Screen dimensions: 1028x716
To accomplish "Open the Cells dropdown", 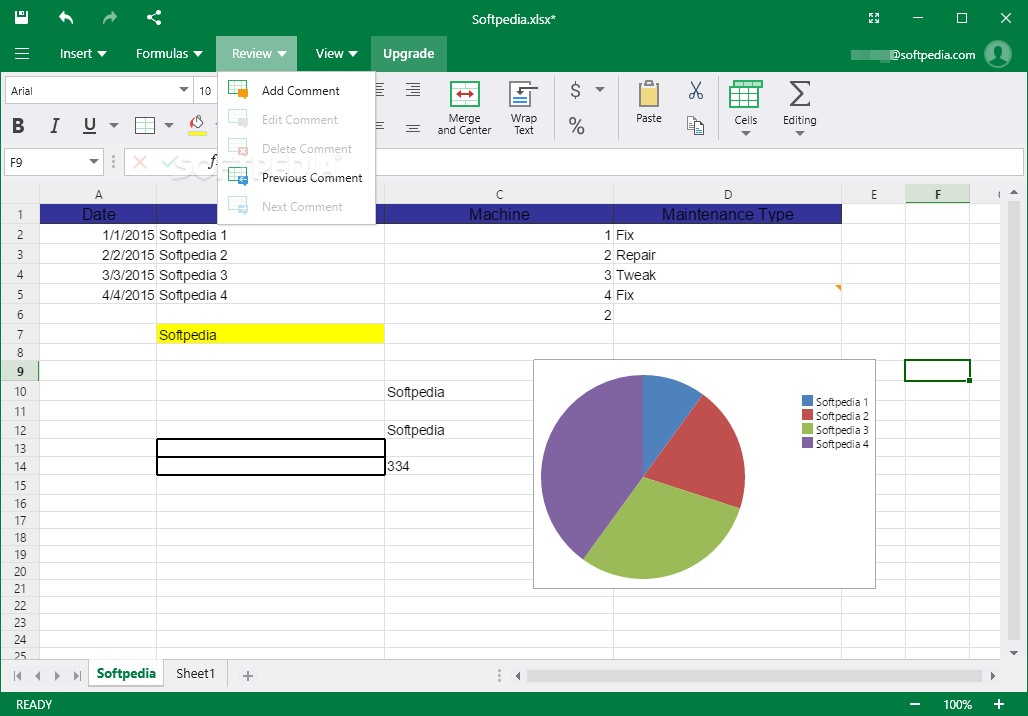I will (745, 108).
